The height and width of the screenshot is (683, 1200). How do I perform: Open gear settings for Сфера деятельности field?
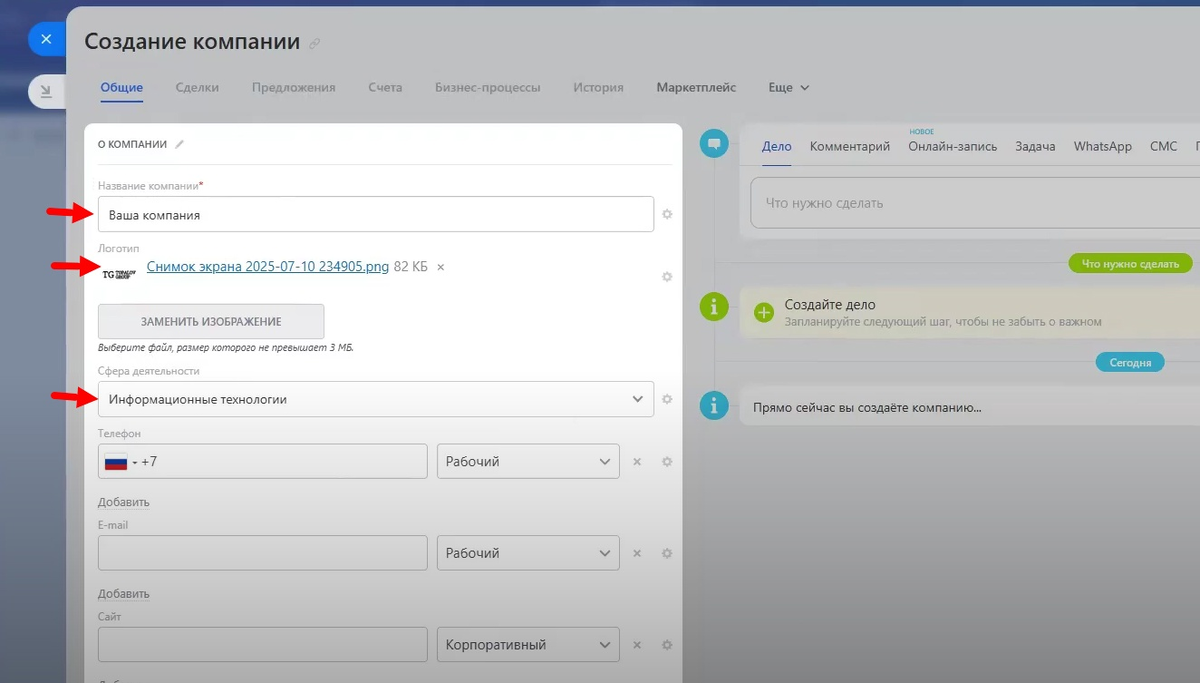click(x=667, y=399)
